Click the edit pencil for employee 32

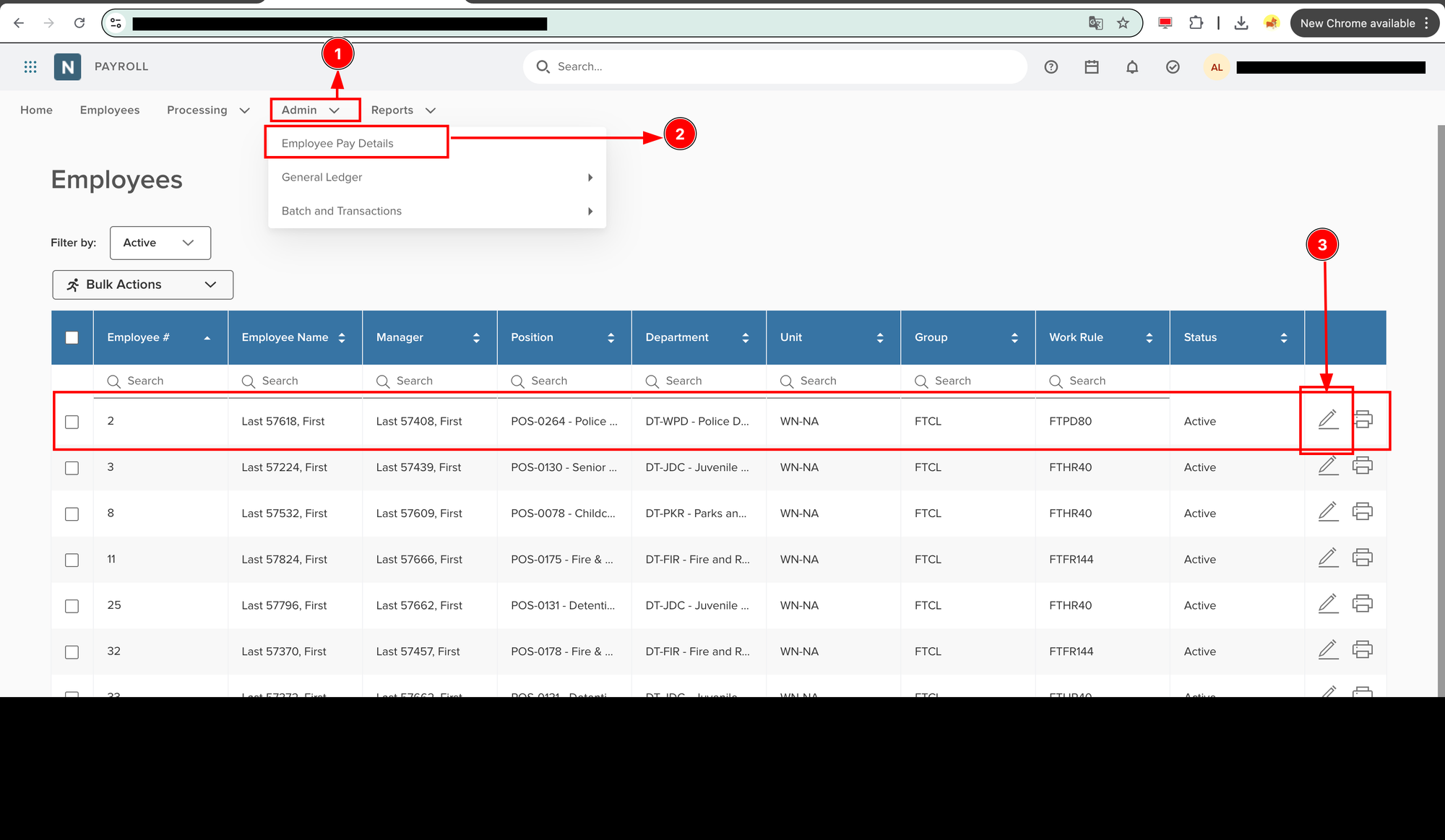[x=1328, y=650]
